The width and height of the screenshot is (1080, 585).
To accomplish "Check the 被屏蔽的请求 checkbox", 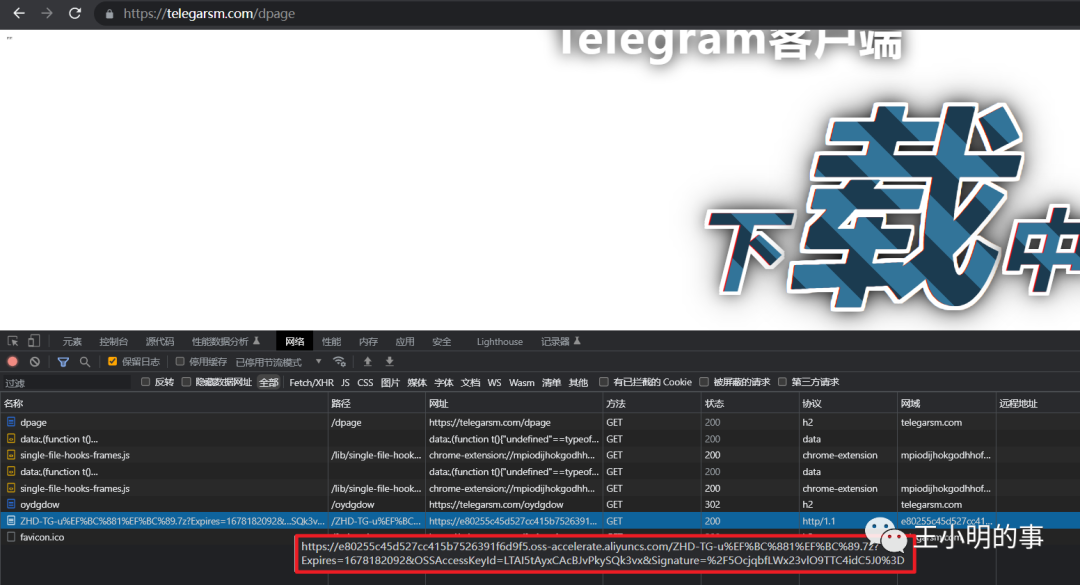I will [704, 382].
